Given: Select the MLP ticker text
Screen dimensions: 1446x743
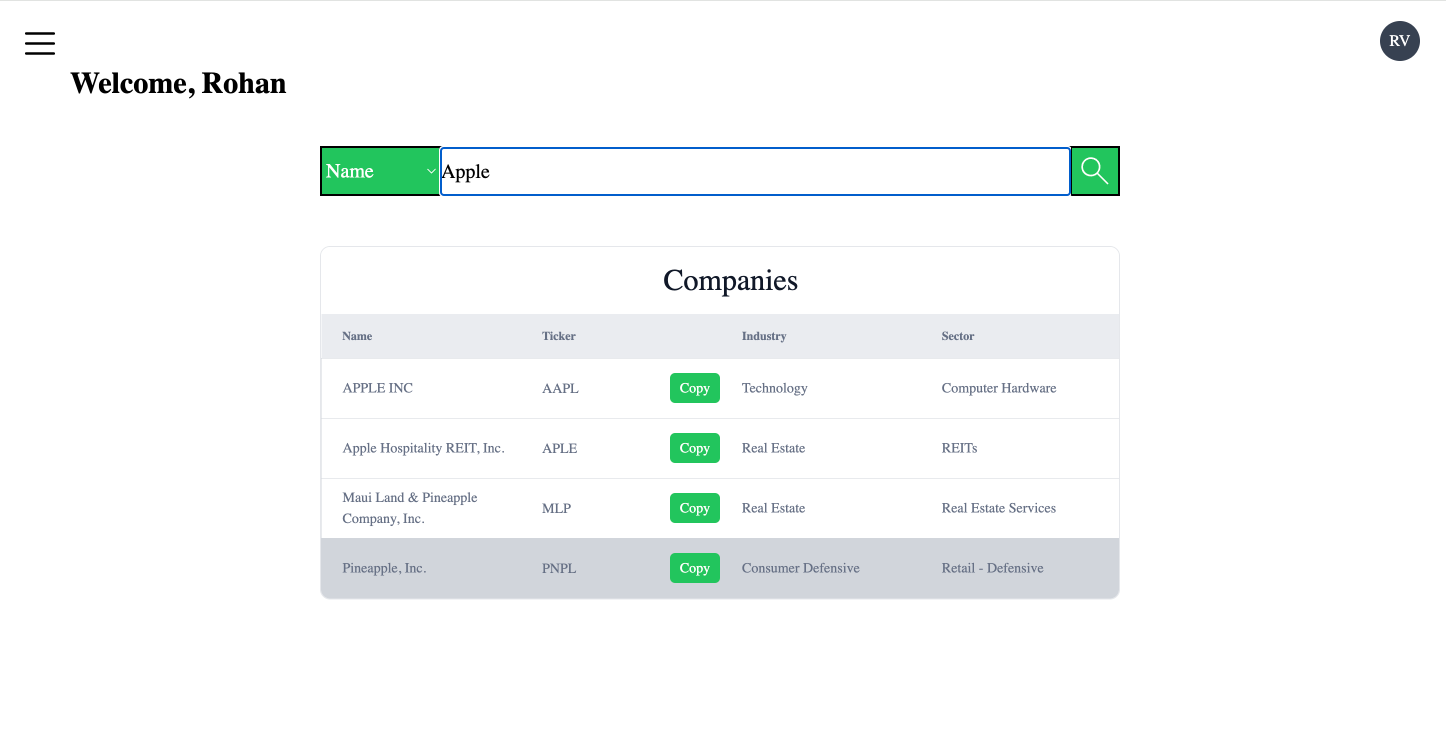Looking at the screenshot, I should point(557,508).
